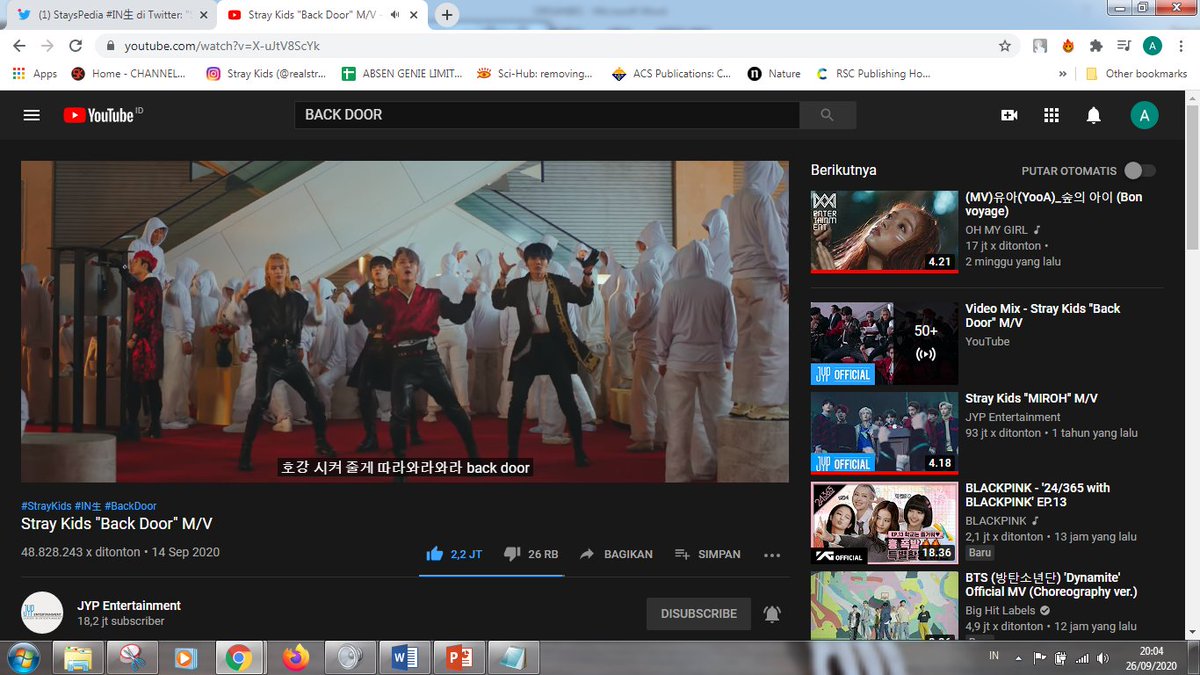The height and width of the screenshot is (675, 1200).
Task: Mute the tab via speaker icon
Action: [394, 15]
